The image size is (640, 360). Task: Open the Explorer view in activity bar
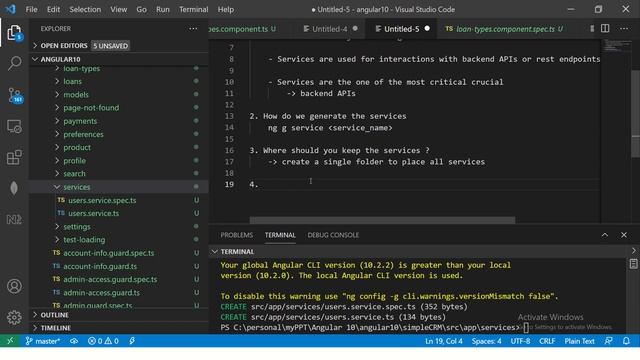click(x=14, y=33)
